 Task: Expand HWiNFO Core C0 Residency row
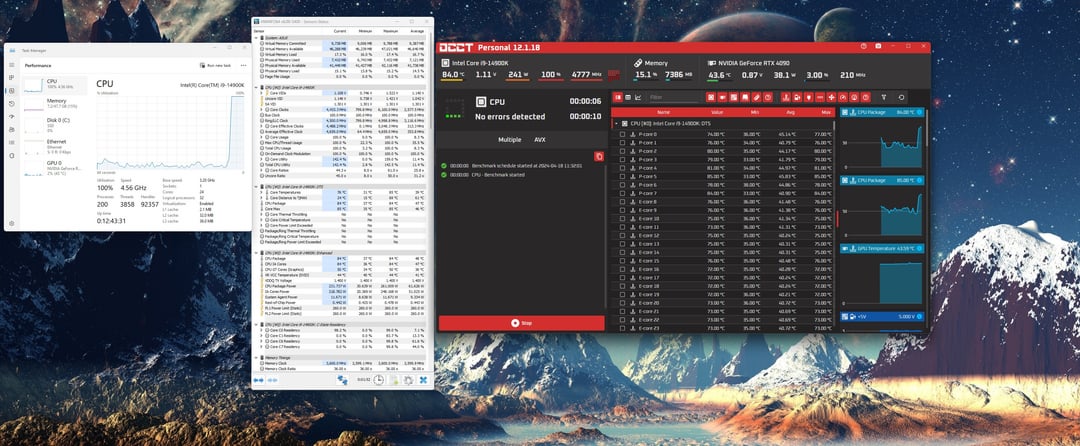tap(261, 330)
